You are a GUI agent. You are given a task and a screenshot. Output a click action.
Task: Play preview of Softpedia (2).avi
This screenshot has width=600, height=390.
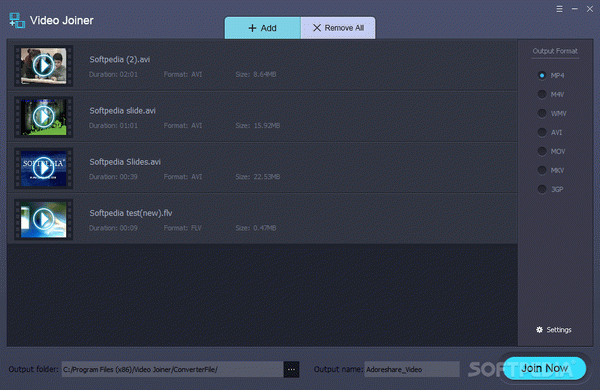coord(43,66)
